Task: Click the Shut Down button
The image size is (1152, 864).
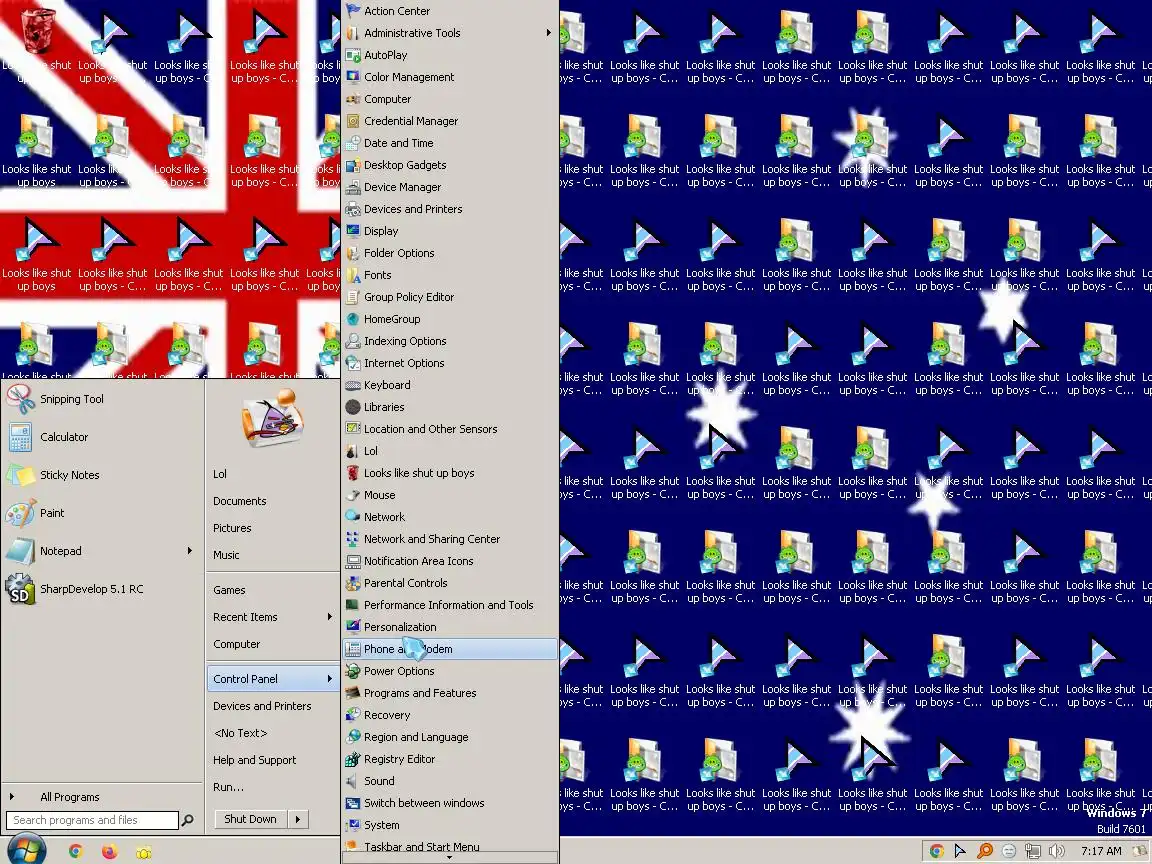Action: [251, 819]
